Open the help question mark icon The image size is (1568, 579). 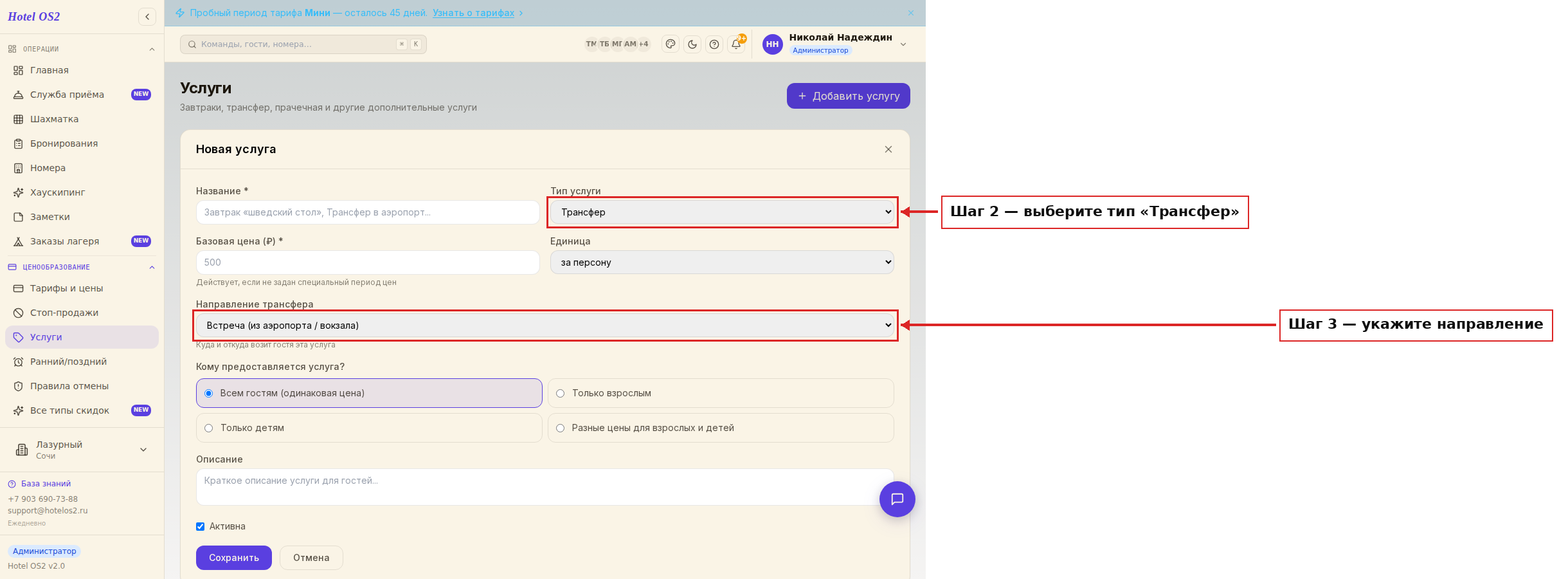(714, 44)
